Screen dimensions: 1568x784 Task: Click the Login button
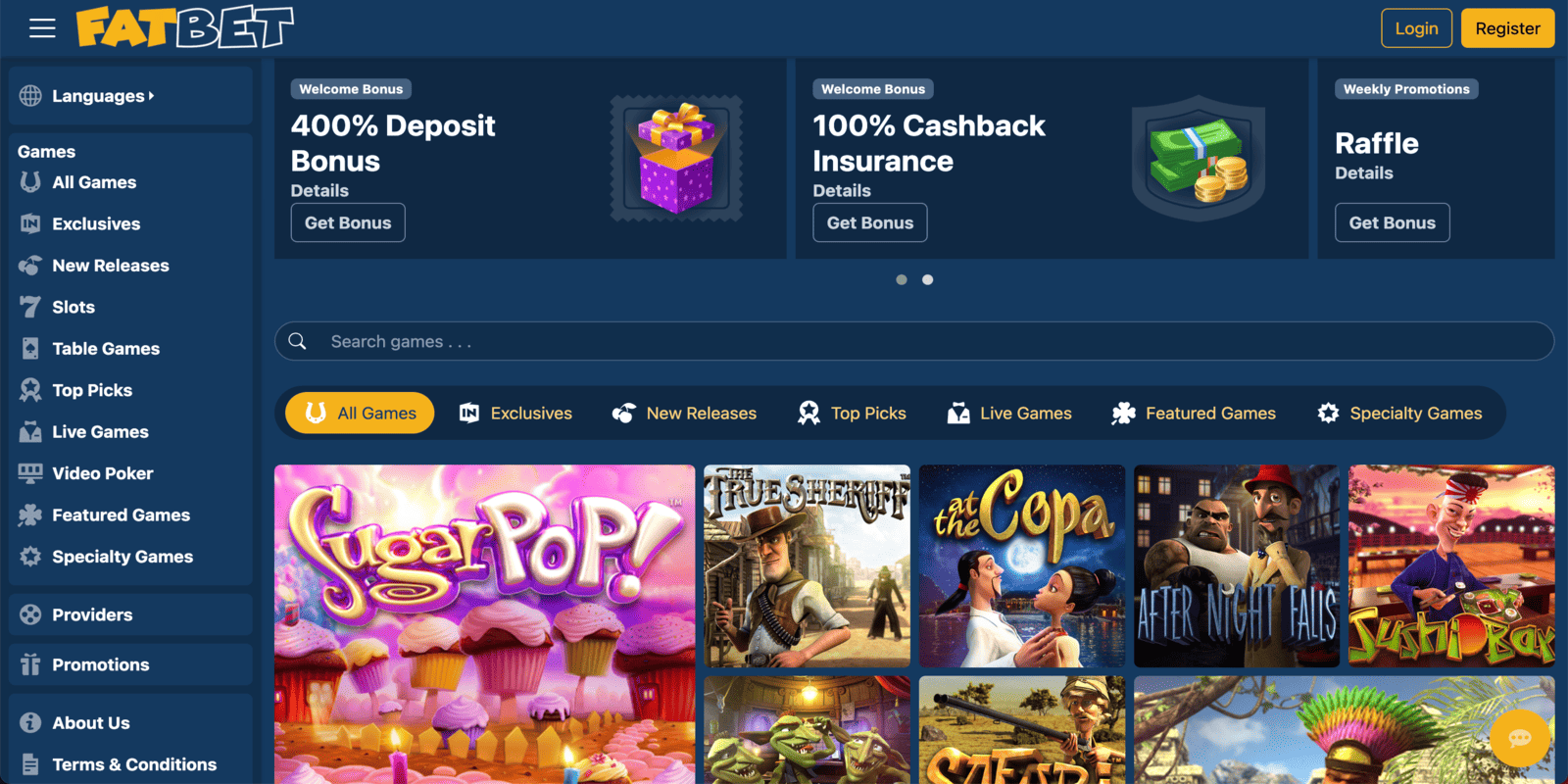pyautogui.click(x=1417, y=28)
